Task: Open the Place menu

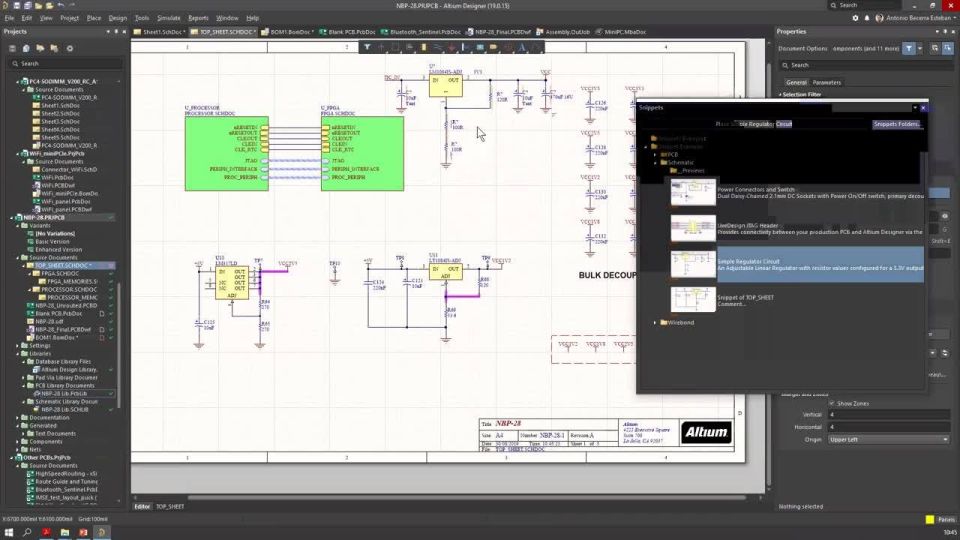Action: [94, 18]
